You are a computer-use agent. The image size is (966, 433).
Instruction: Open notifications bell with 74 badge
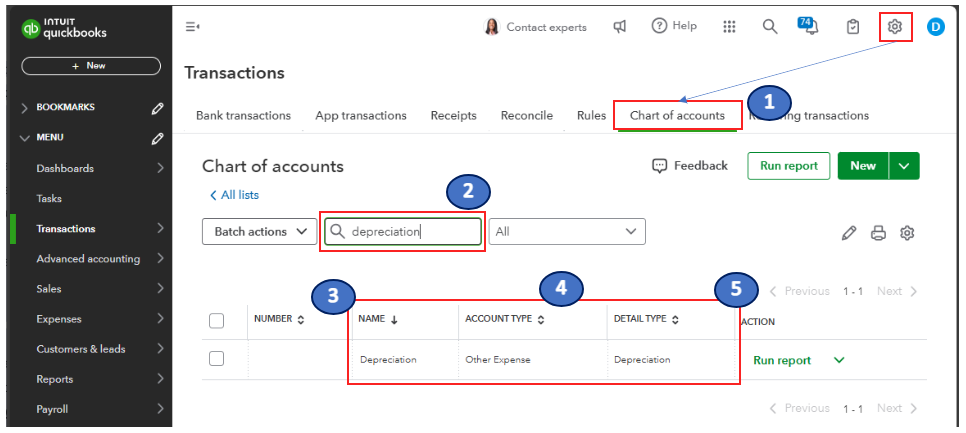click(x=808, y=26)
